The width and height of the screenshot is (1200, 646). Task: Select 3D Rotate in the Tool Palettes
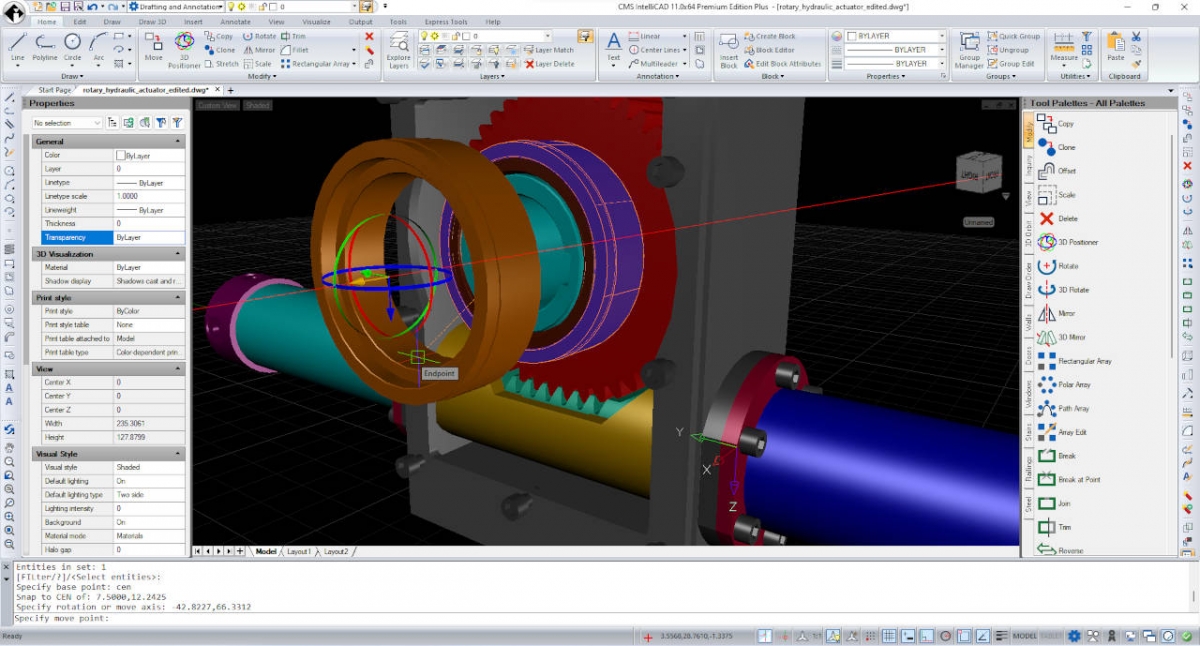1064,289
